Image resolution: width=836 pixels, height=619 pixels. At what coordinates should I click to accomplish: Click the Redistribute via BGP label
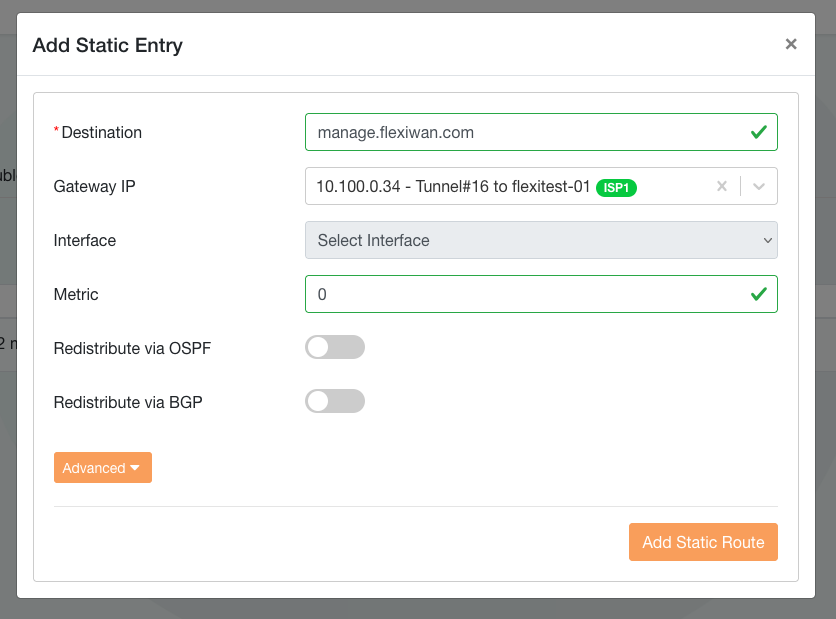pyautogui.click(x=128, y=402)
